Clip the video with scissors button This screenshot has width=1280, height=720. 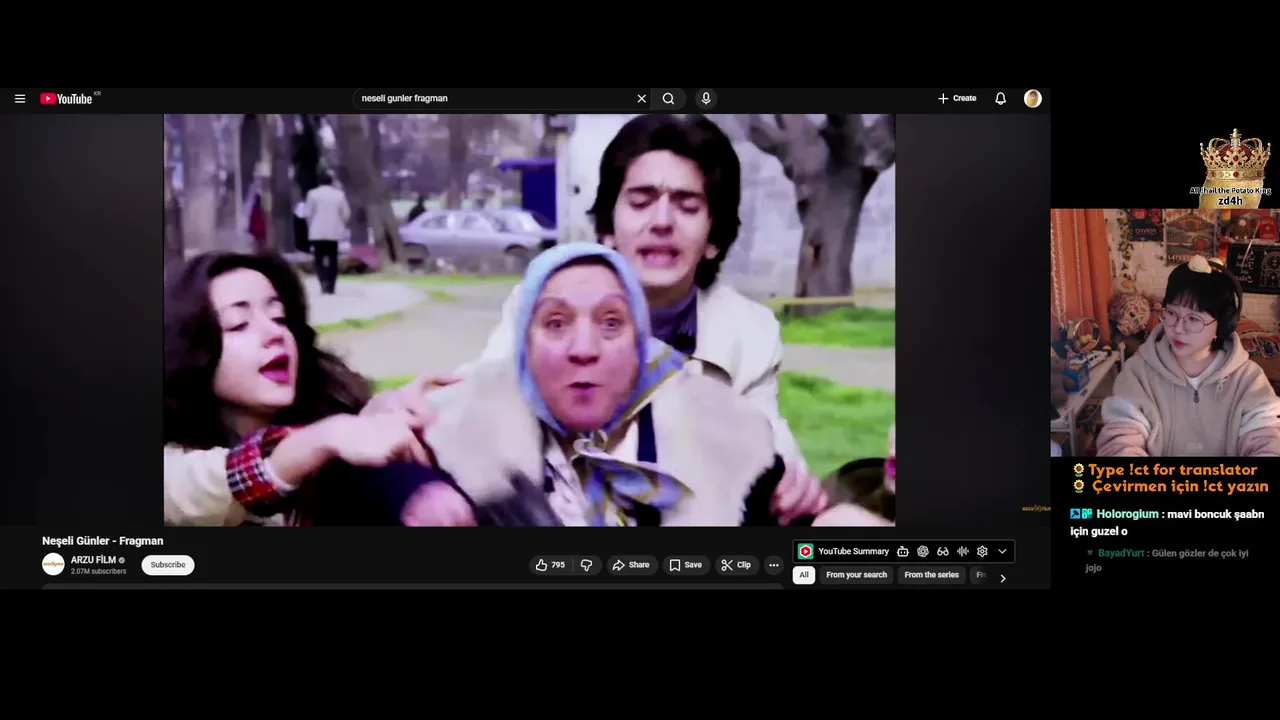(736, 565)
